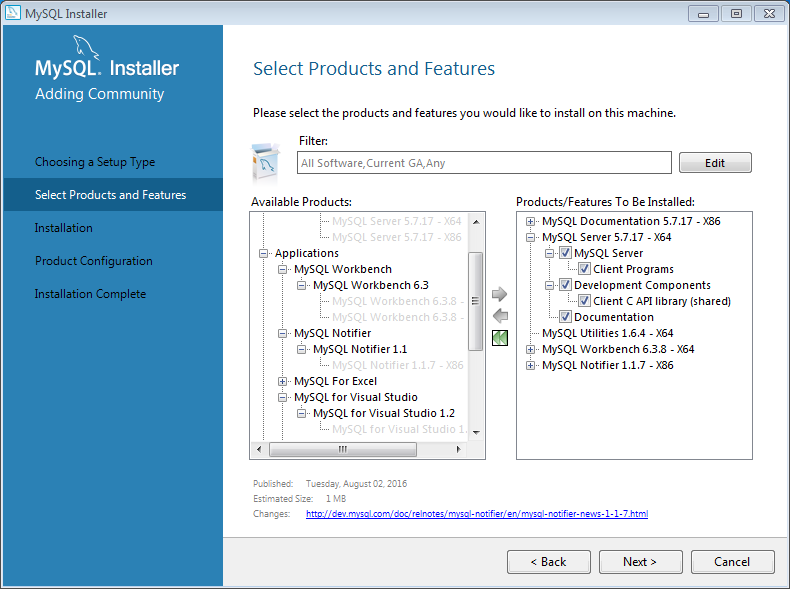The image size is (790, 589).
Task: Collapse the MySQL Notifier 1.1 node
Action: pyautogui.click(x=301, y=349)
